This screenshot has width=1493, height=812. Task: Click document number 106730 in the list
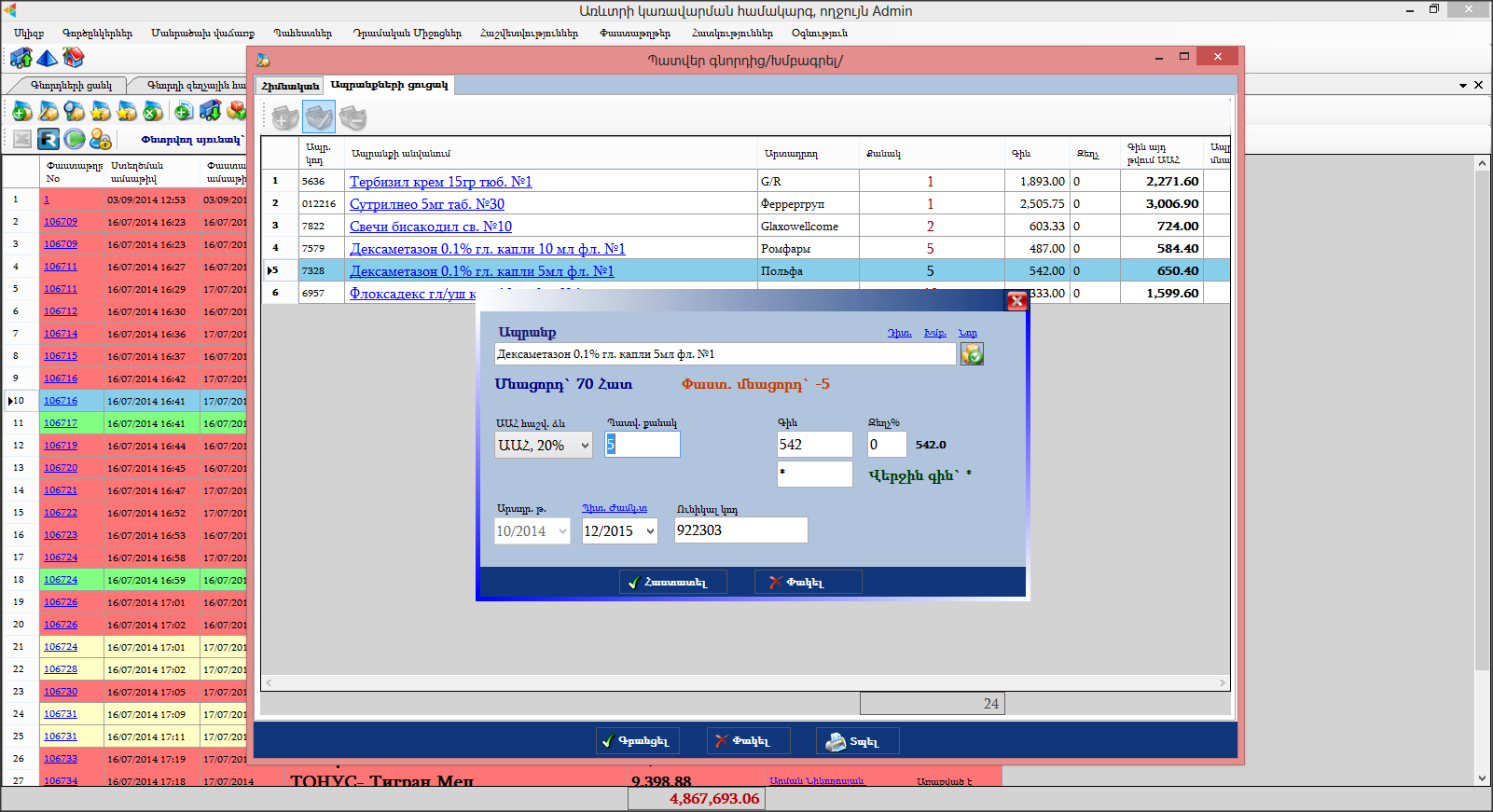click(61, 692)
